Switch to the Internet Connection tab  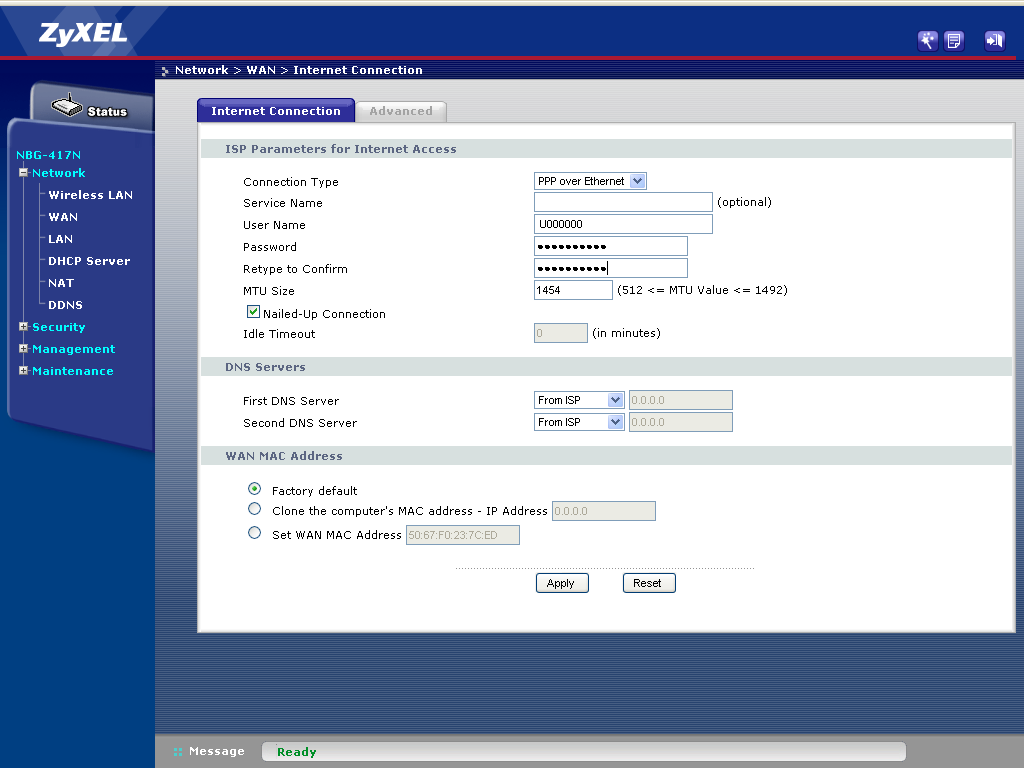pos(276,110)
